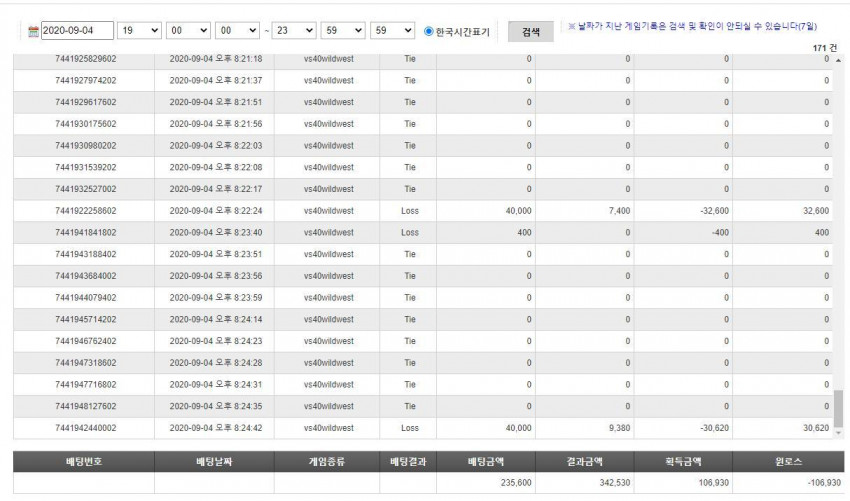Viewport: 850px width, 501px height.
Task: Open the end hour dropdown showing 23
Action: (x=294, y=30)
